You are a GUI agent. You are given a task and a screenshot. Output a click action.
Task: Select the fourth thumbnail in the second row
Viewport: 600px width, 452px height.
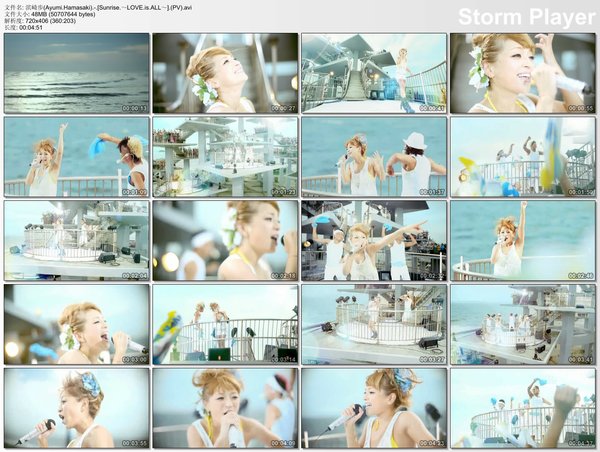pos(523,157)
